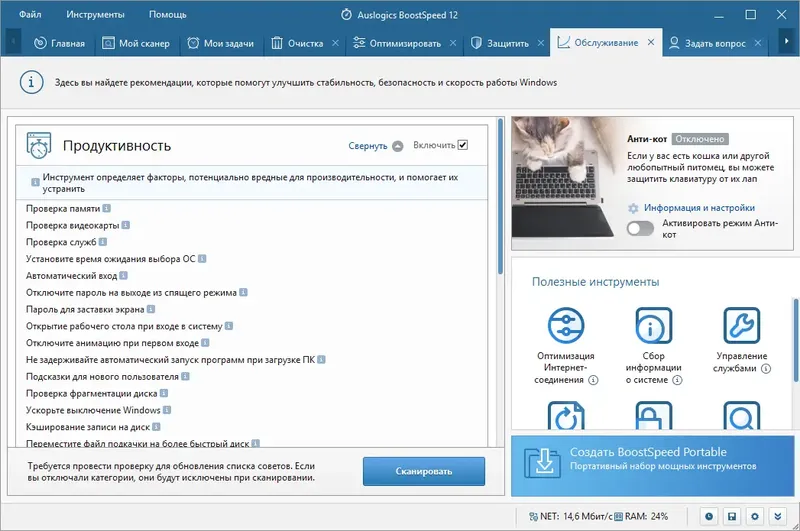This screenshot has height=531, width=800.
Task: Open settings gear in status bar
Action: 755,517
